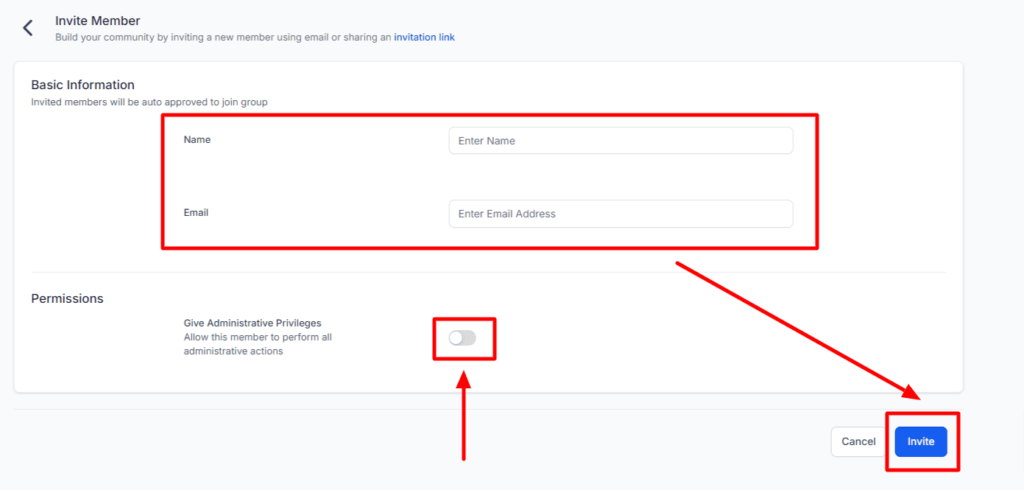Viewport: 1024px width, 490px height.
Task: Click the Name field label
Action: tap(197, 140)
